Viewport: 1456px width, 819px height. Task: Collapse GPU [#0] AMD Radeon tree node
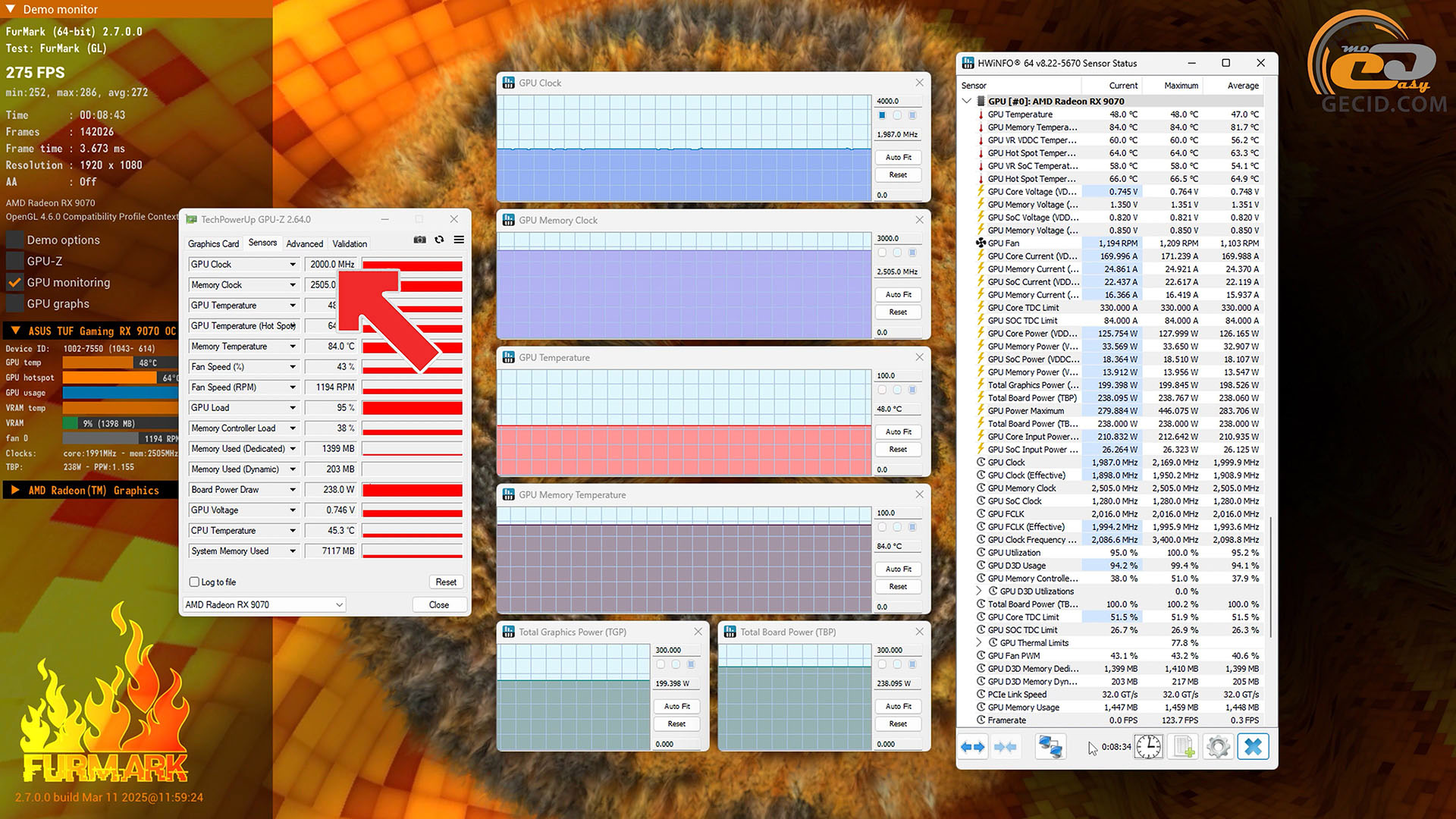point(967,101)
